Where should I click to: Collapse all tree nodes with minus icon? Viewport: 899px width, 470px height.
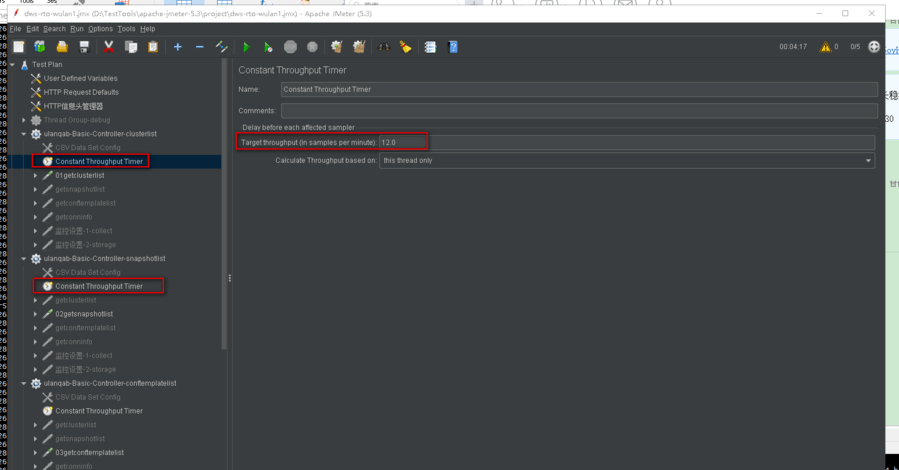point(200,47)
